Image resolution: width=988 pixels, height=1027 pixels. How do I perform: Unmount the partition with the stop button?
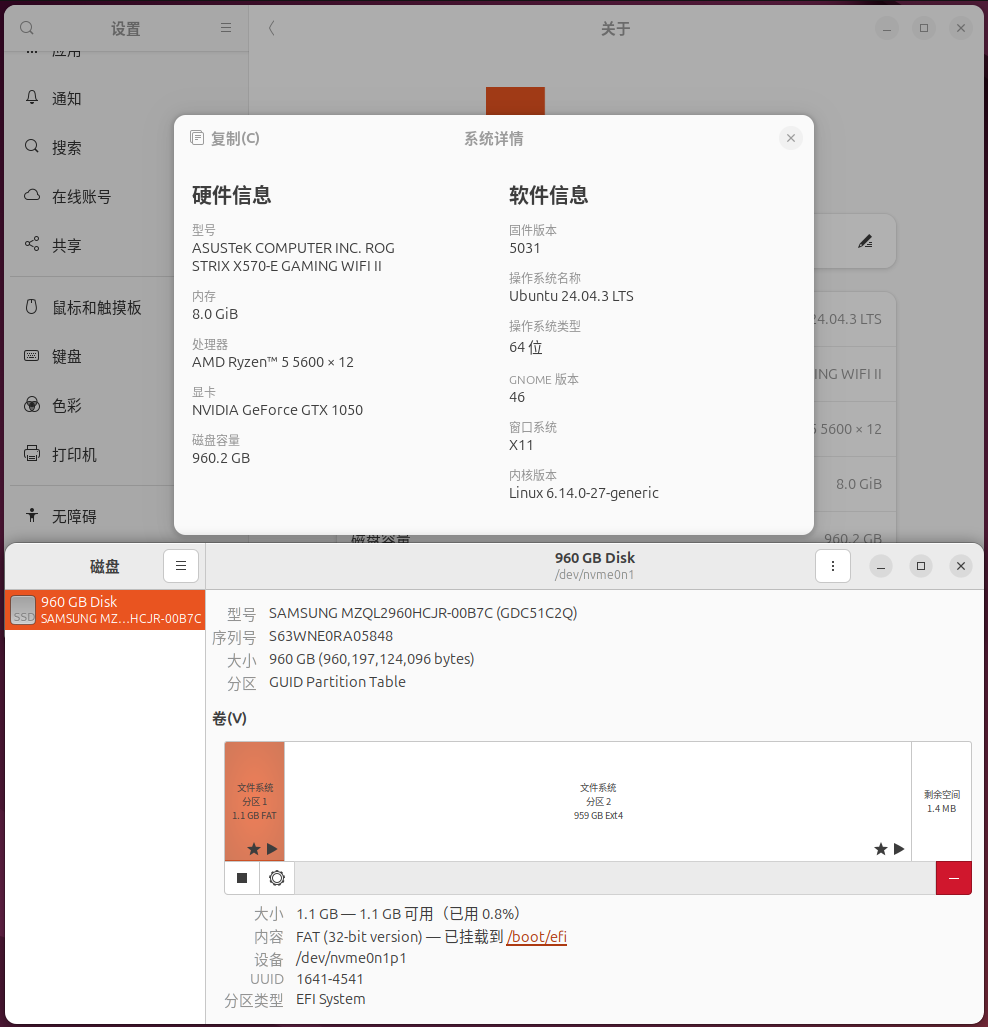(242, 878)
